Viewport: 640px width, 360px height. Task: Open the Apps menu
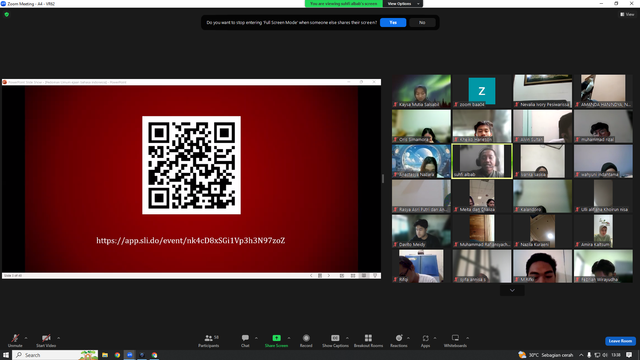click(x=425, y=341)
